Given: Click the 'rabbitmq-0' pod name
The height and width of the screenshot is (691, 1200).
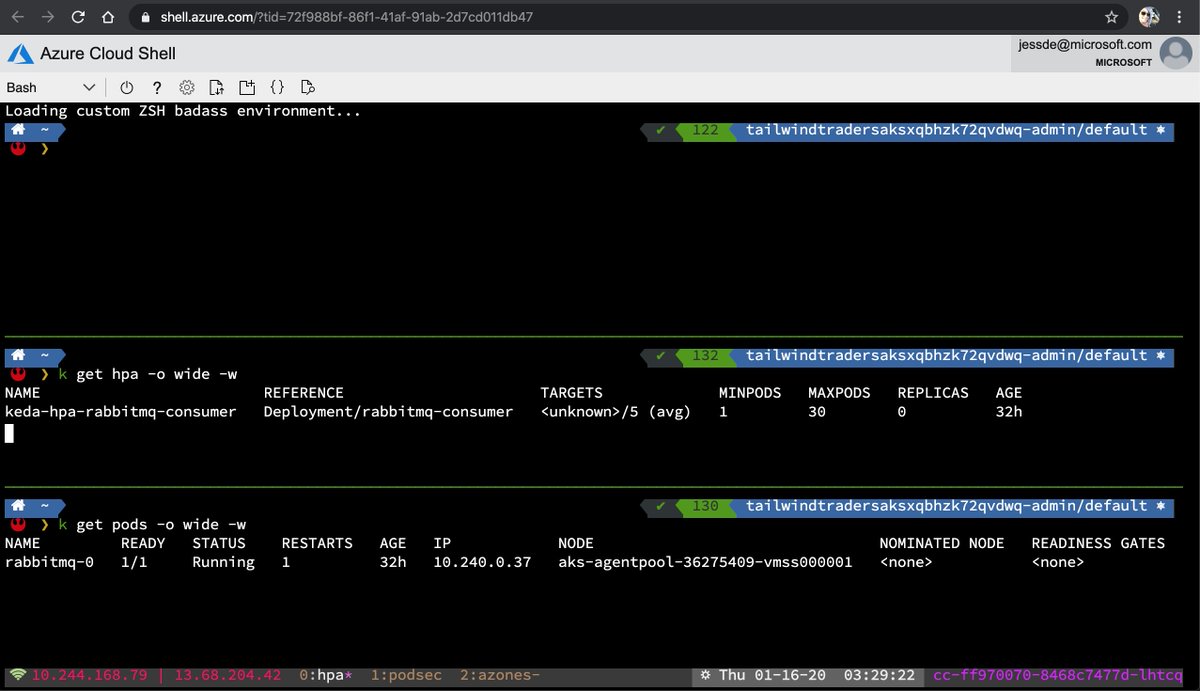Looking at the screenshot, I should click(x=49, y=562).
